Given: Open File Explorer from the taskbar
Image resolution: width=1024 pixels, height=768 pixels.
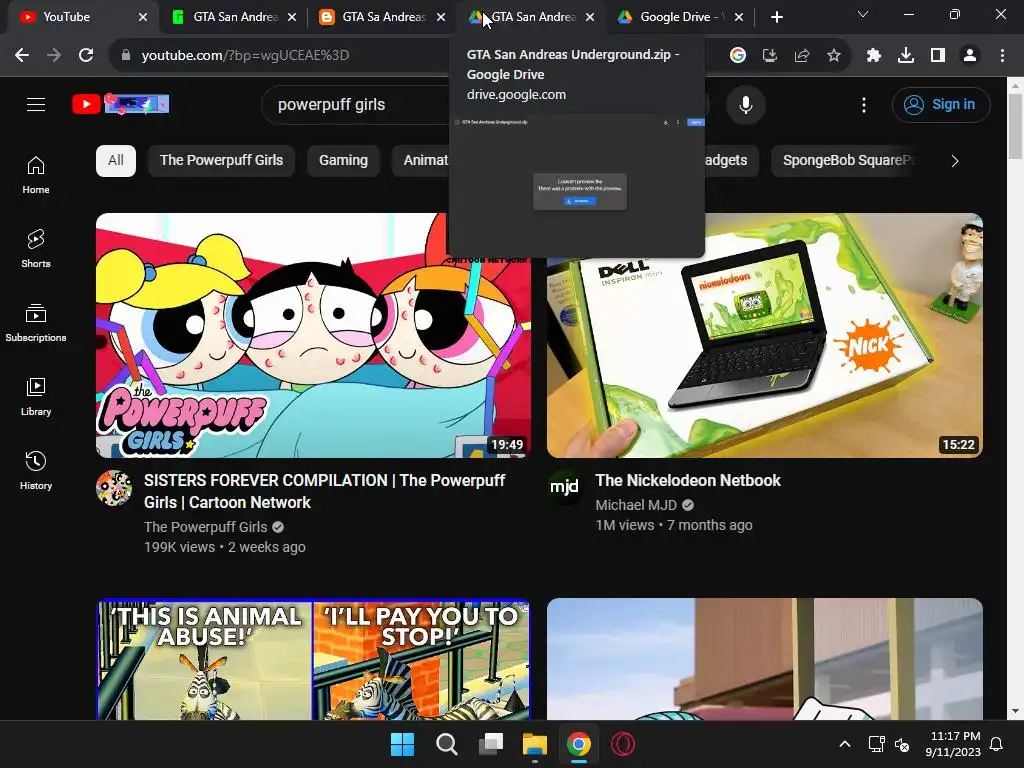Looking at the screenshot, I should 535,744.
